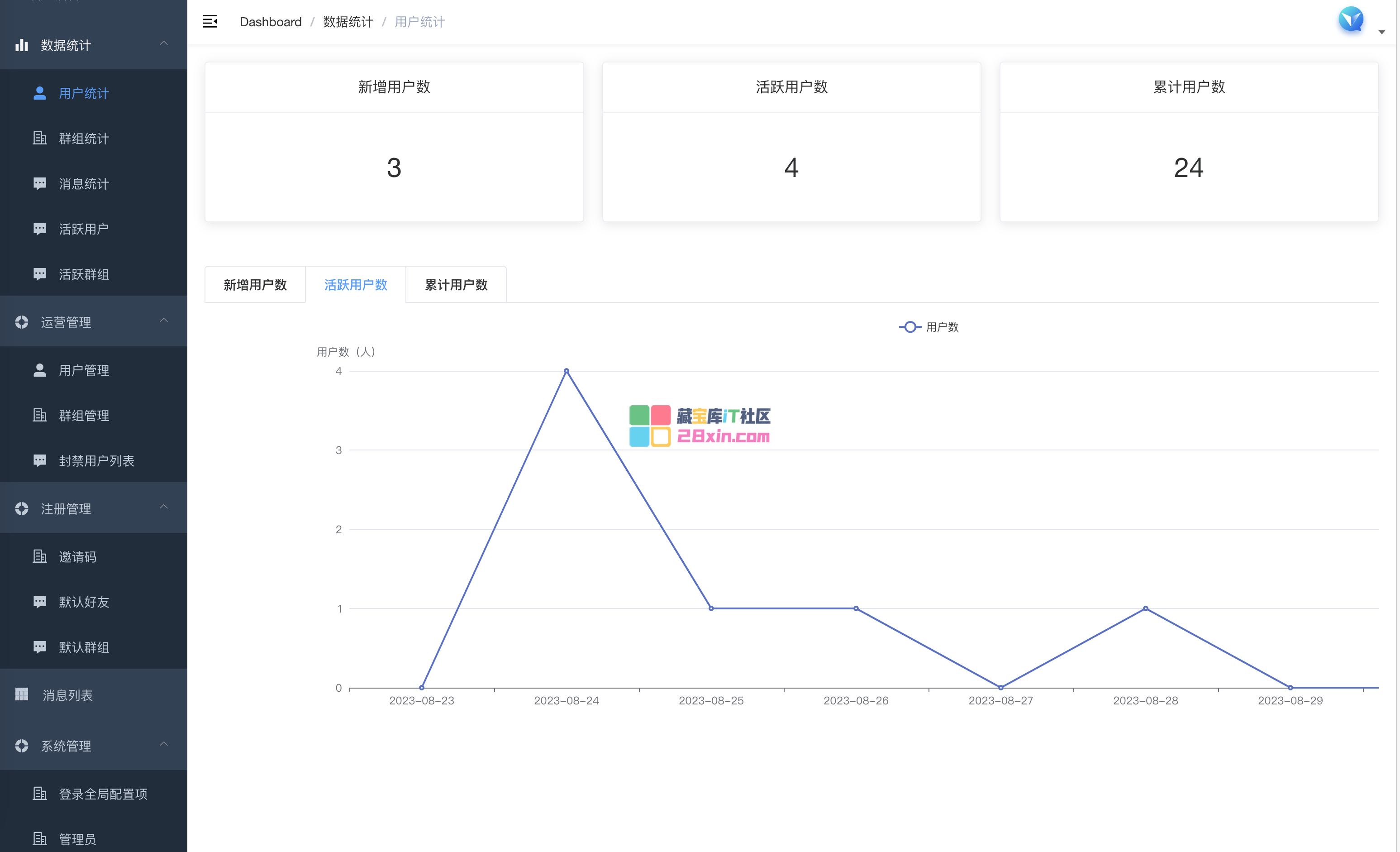Click the 用户统计 person icon in sidebar
1400x852 pixels.
coord(40,93)
